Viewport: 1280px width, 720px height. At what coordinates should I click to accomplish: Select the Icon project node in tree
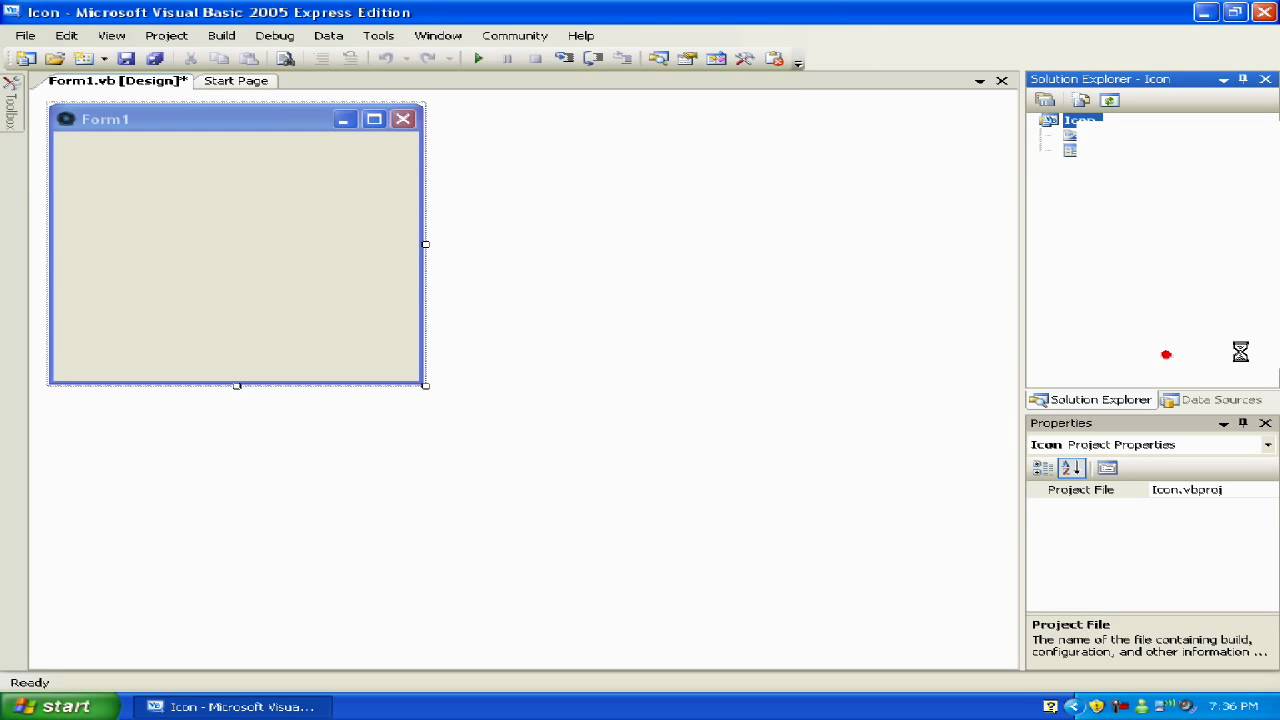click(1080, 120)
